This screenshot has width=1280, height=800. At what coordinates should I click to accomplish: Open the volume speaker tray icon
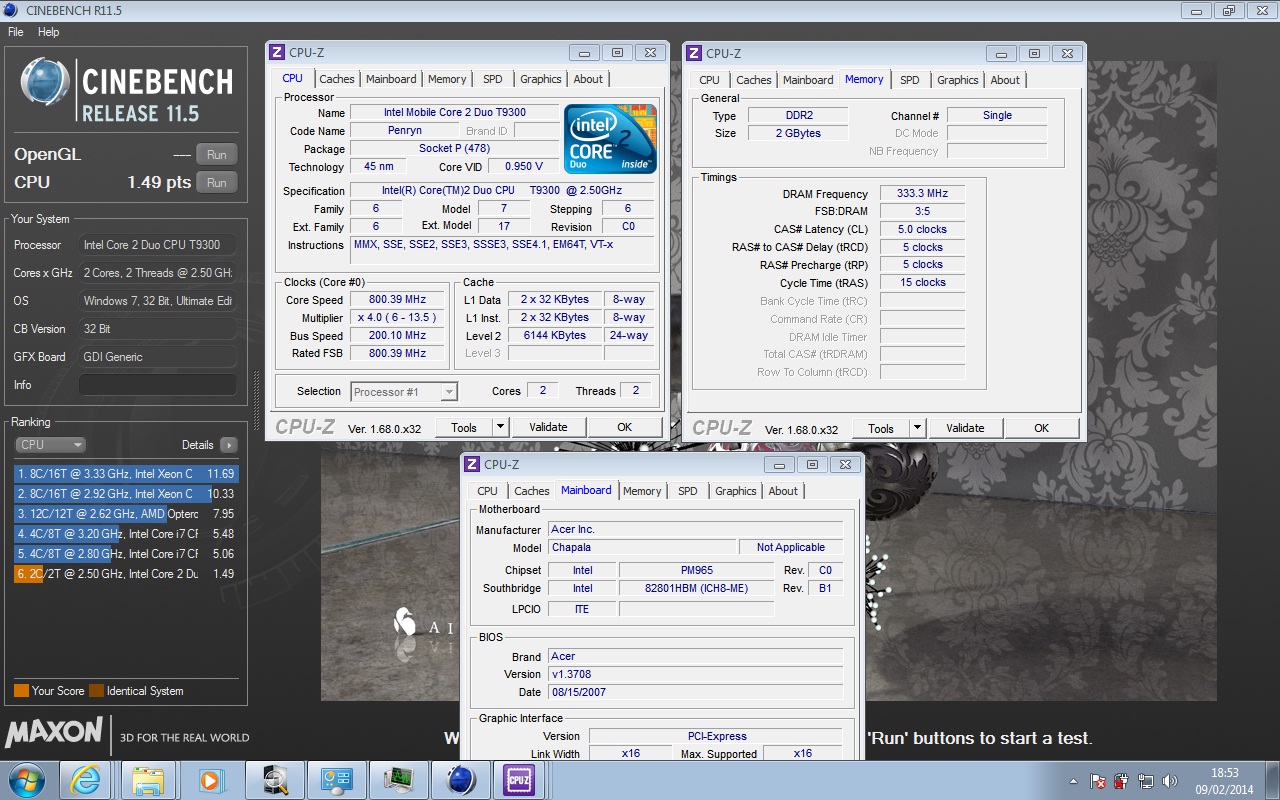[x=1170, y=781]
